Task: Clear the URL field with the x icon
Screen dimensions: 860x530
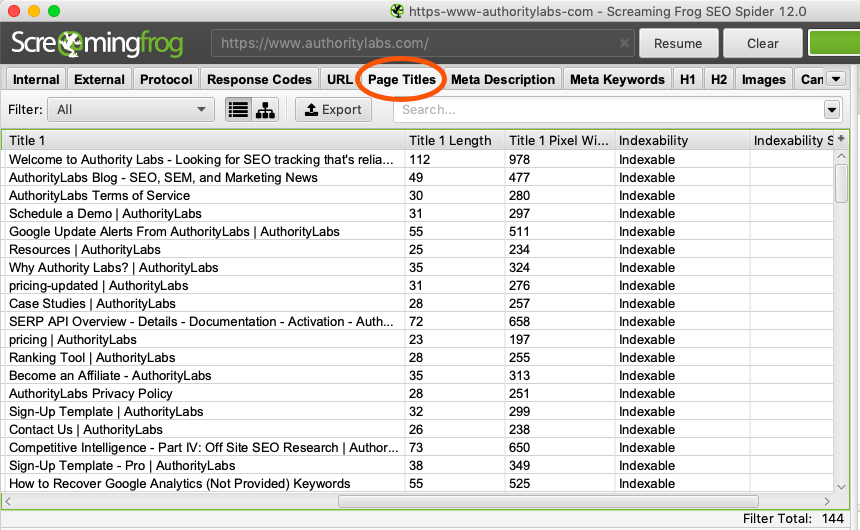Action: [x=624, y=43]
